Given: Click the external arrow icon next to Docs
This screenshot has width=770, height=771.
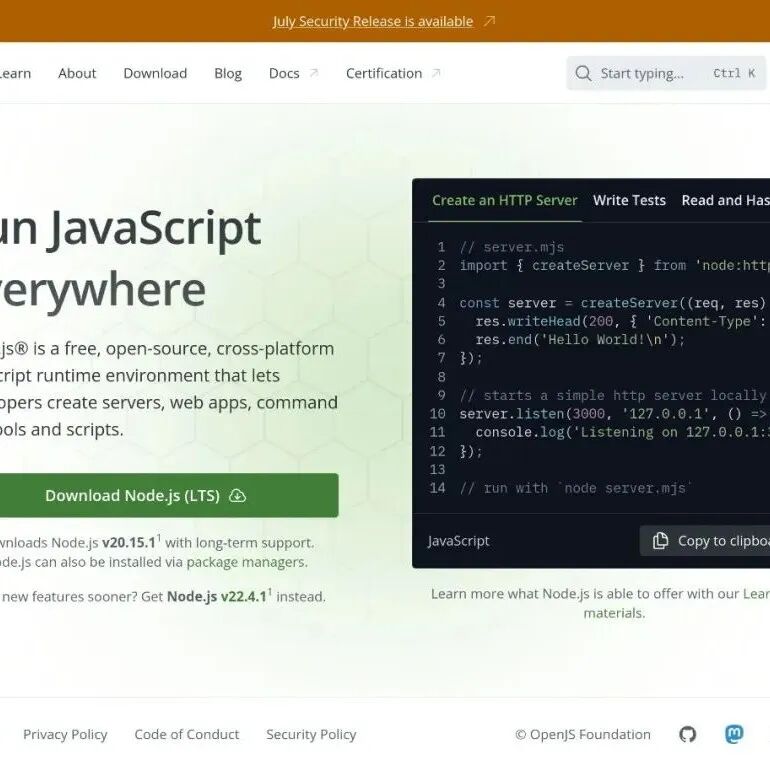Looking at the screenshot, I should coord(314,73).
